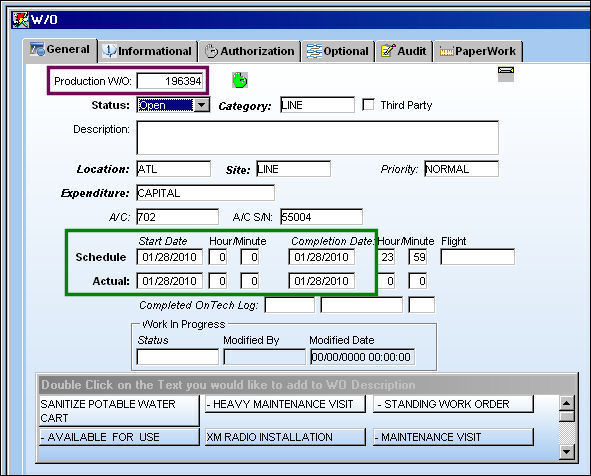The image size is (591, 476).
Task: Go to the Optional tab
Action: (338, 51)
